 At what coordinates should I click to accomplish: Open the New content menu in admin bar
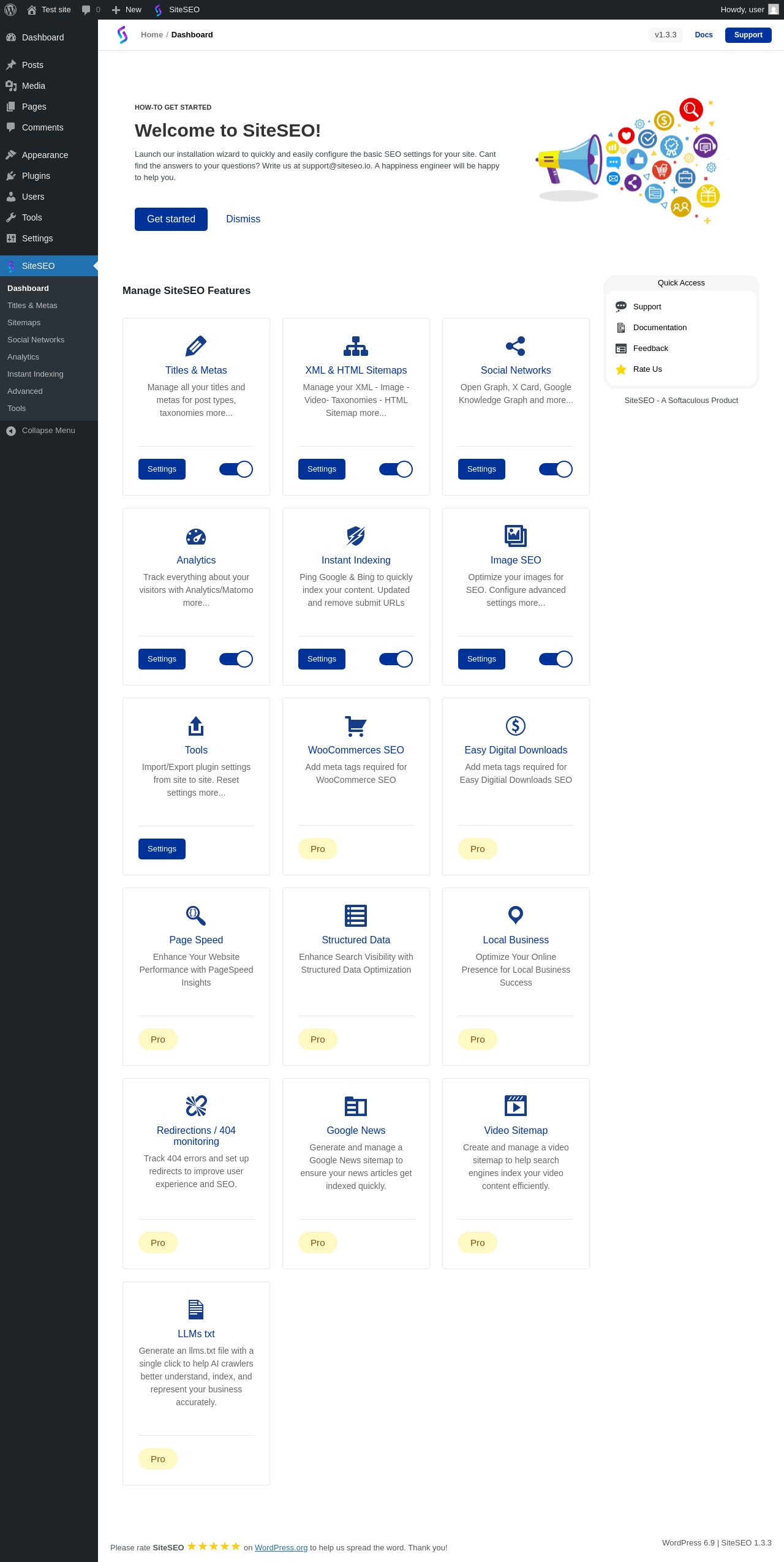(127, 10)
